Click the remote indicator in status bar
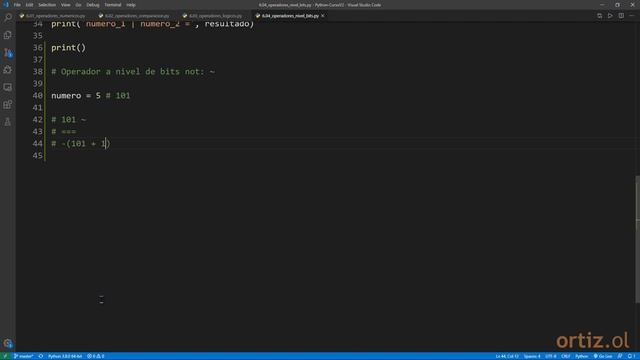The width and height of the screenshot is (640, 360). click(5, 356)
